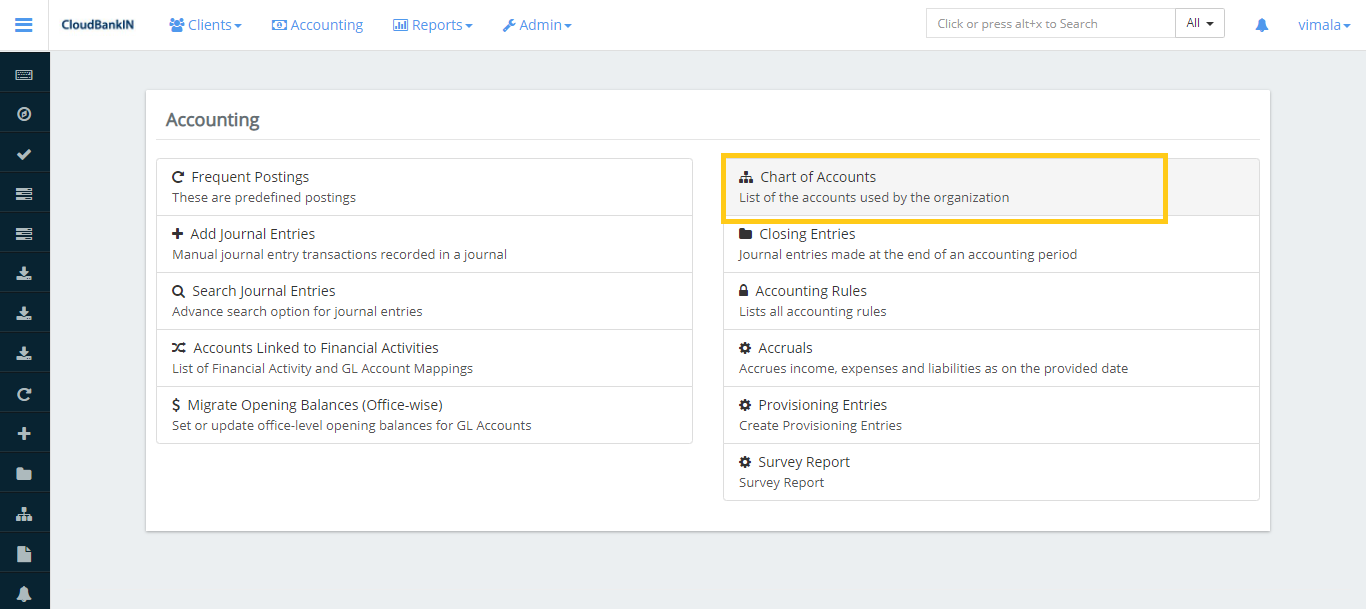The width and height of the screenshot is (1366, 609).
Task: Expand the All search filter dropdown
Action: (x=1199, y=22)
